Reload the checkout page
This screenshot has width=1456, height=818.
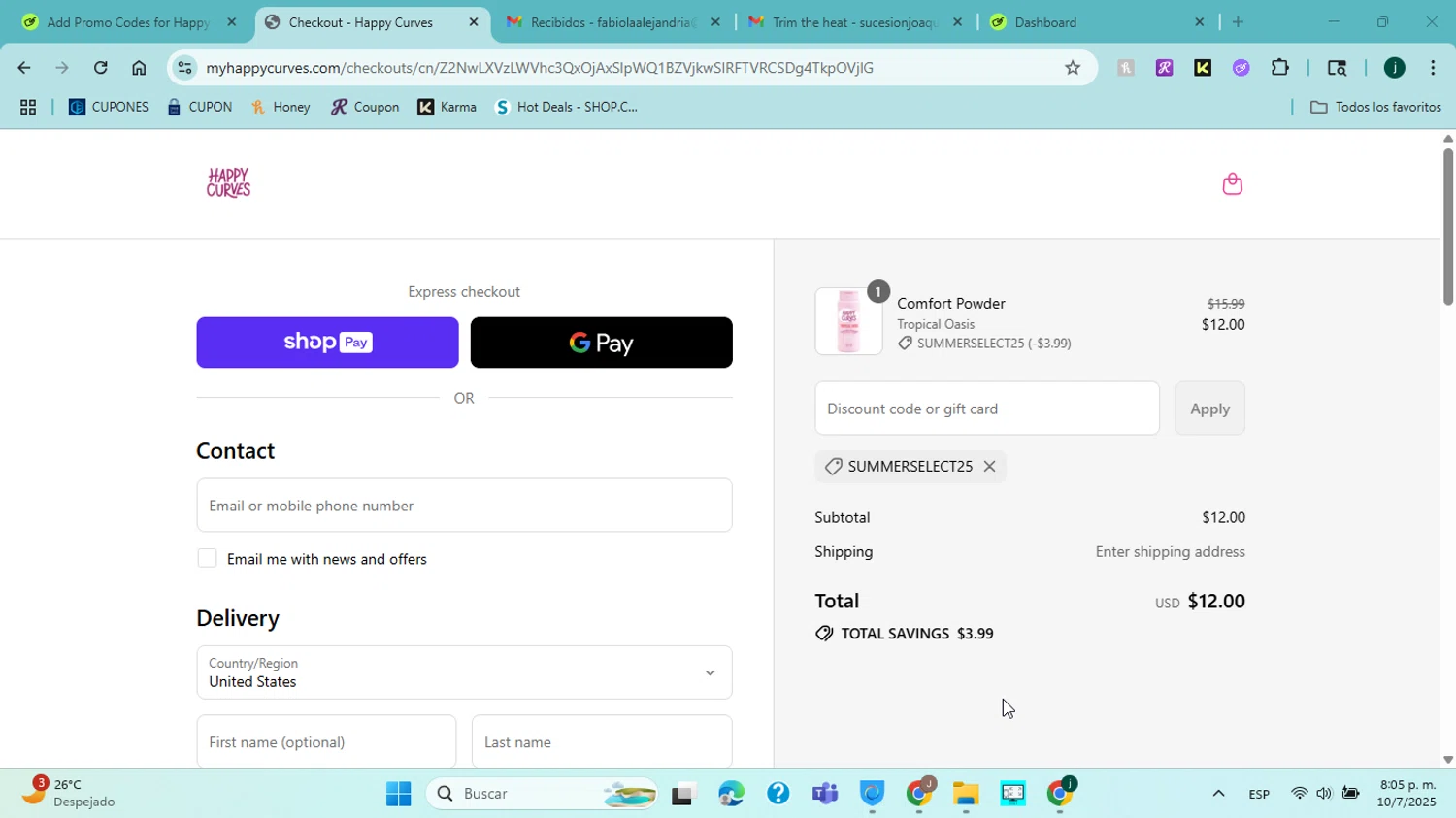101,68
